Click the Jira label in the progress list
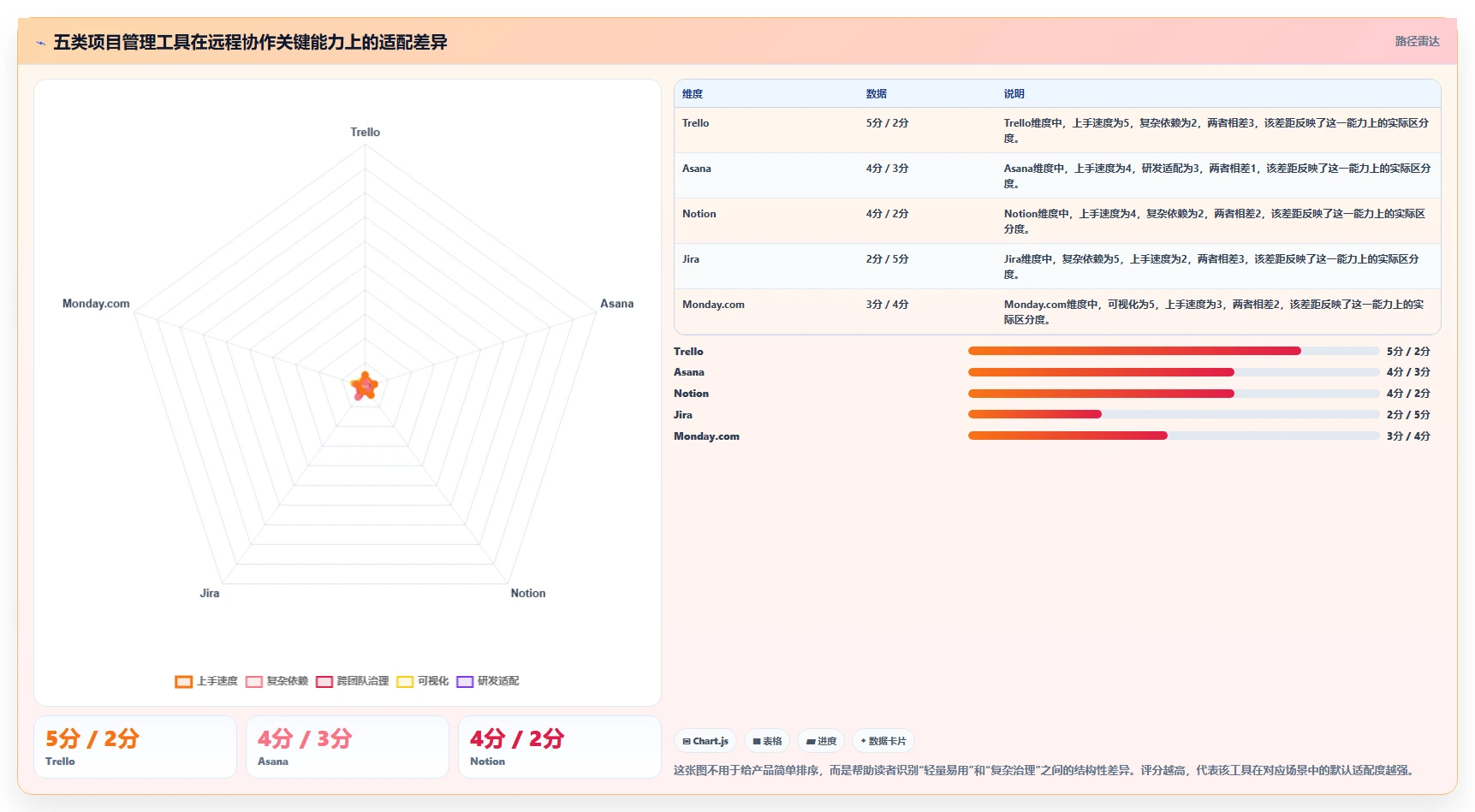Image resolution: width=1475 pixels, height=812 pixels. click(x=682, y=415)
